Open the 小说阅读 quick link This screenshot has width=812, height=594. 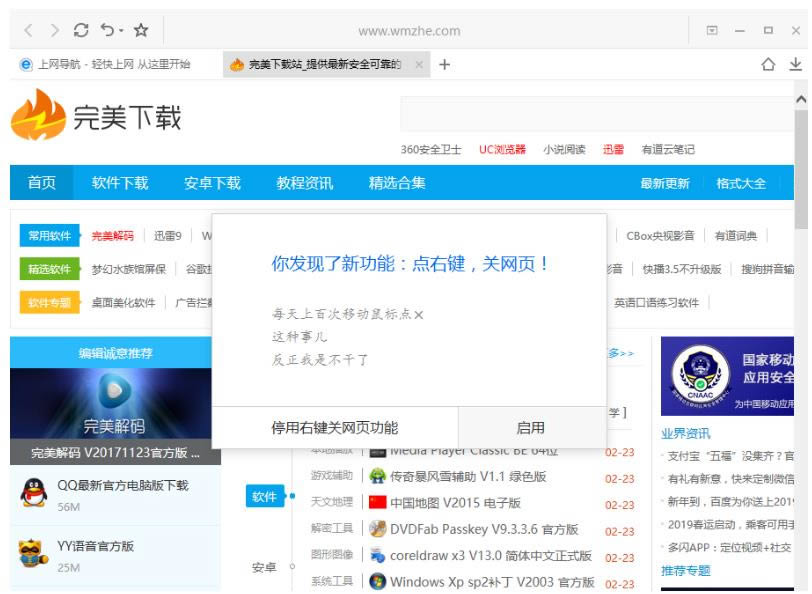pos(564,150)
